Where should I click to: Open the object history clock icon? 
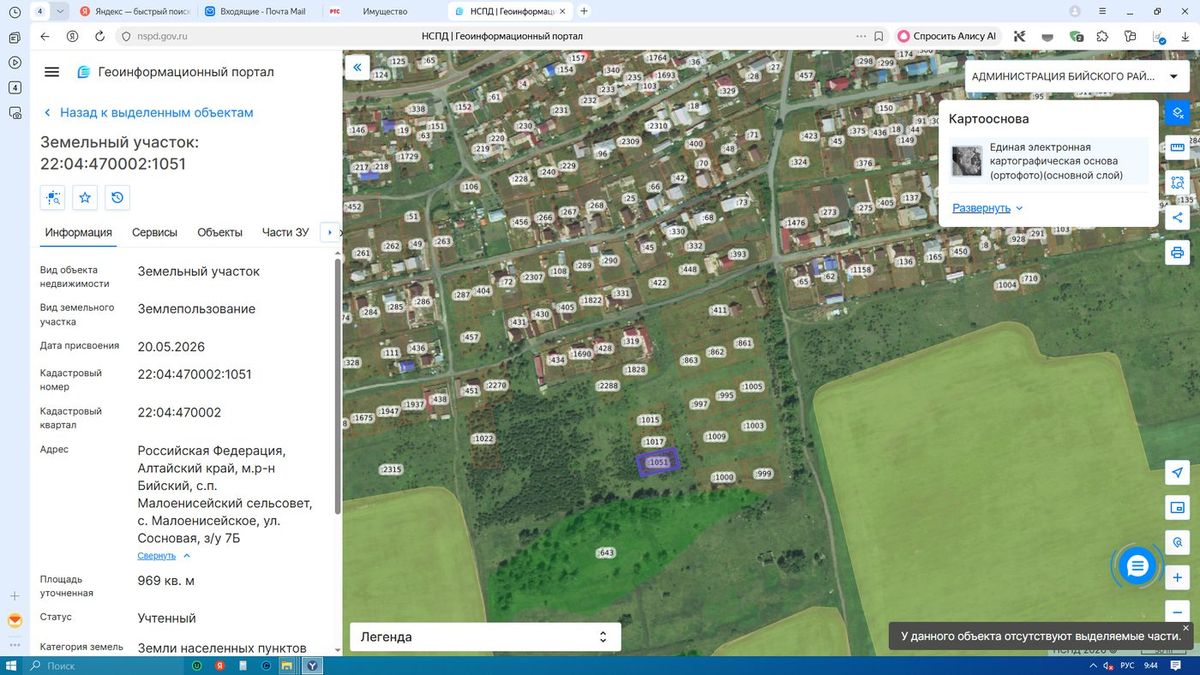coord(117,198)
